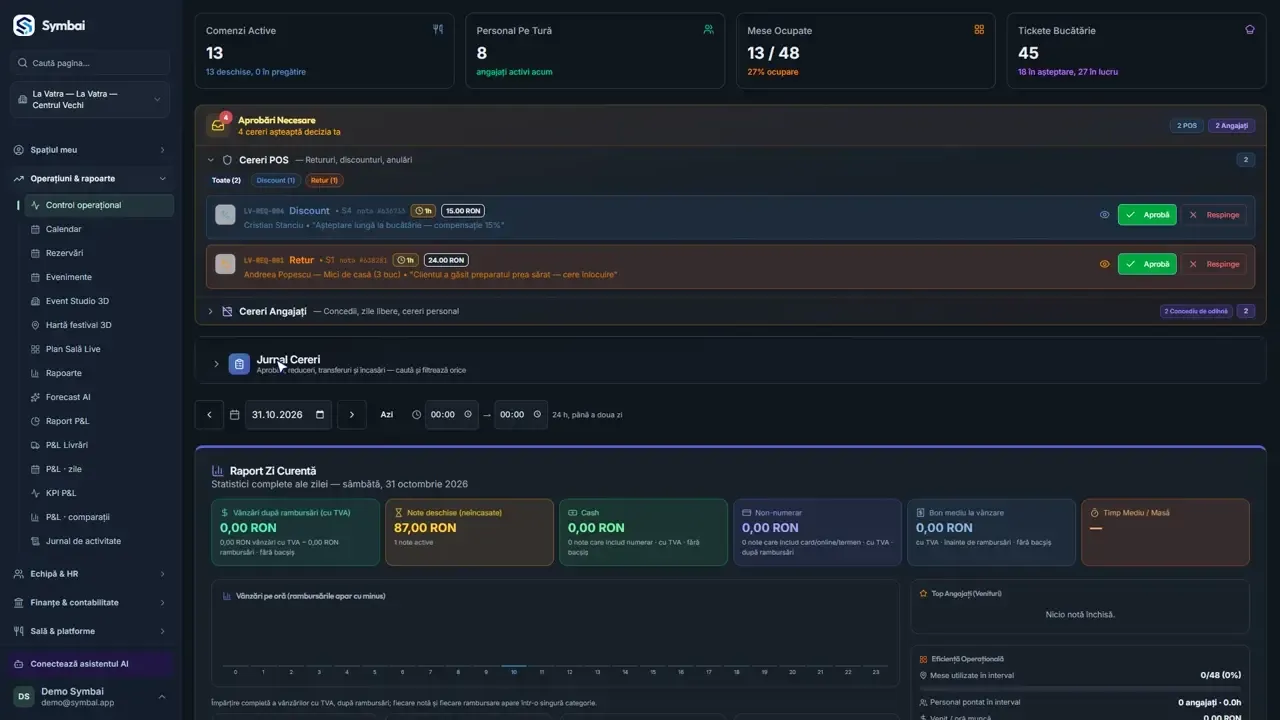Screen dimensions: 1280x720
Task: Filter requests by Retur (1)
Action: click(324, 180)
